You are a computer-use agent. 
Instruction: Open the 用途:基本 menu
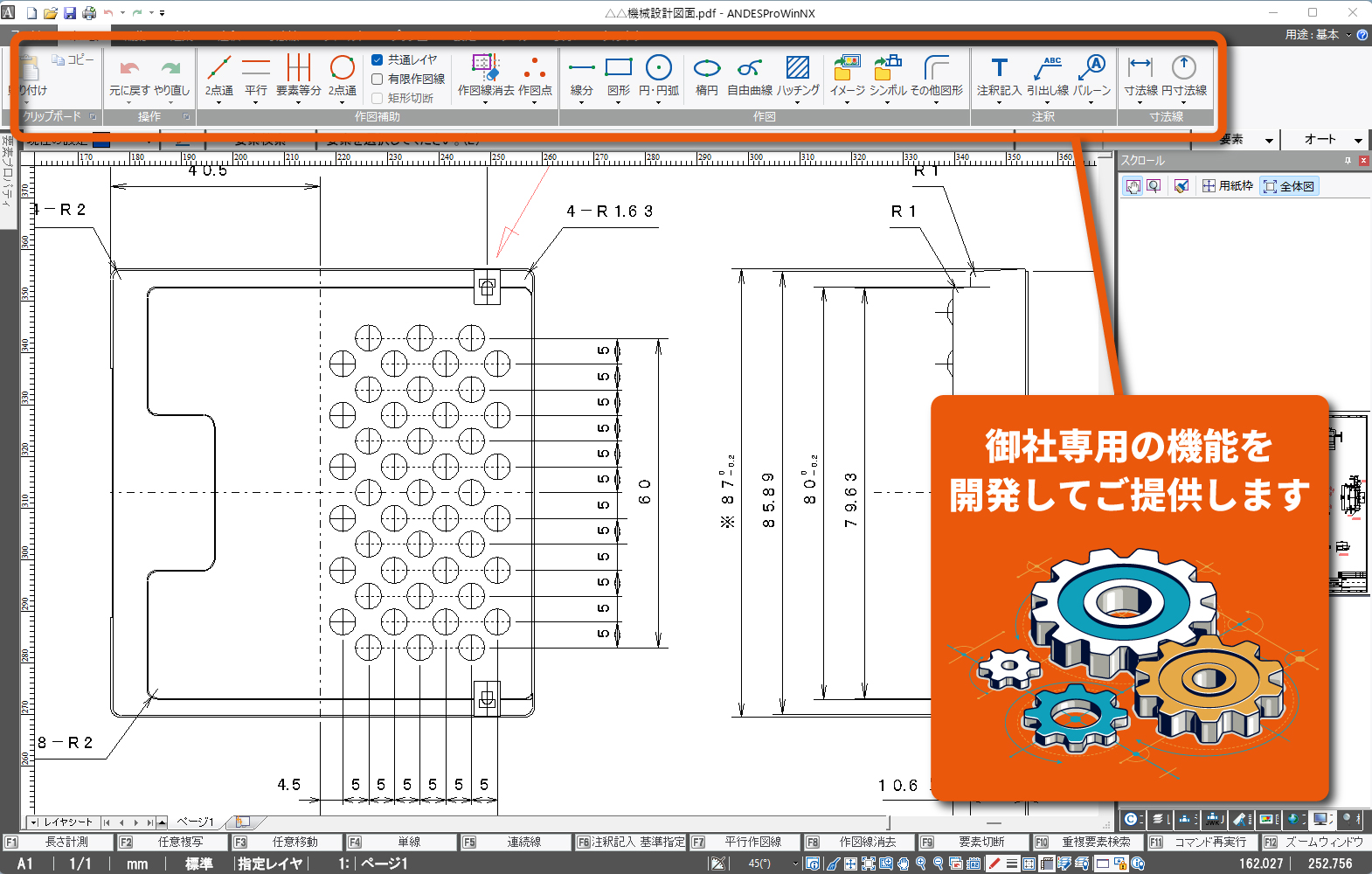click(x=1317, y=34)
